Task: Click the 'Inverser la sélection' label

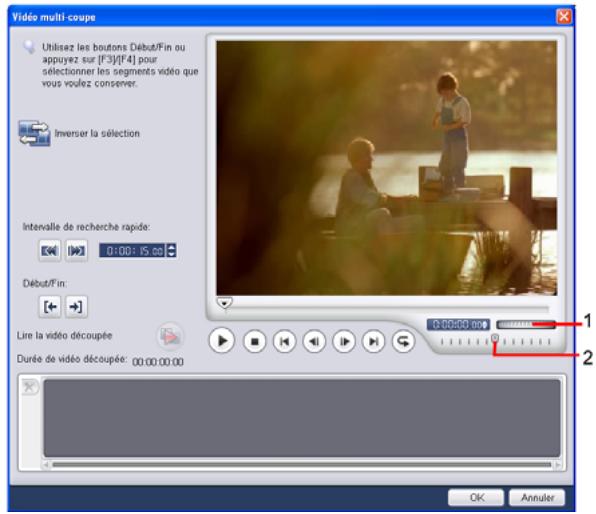Action: (97, 133)
